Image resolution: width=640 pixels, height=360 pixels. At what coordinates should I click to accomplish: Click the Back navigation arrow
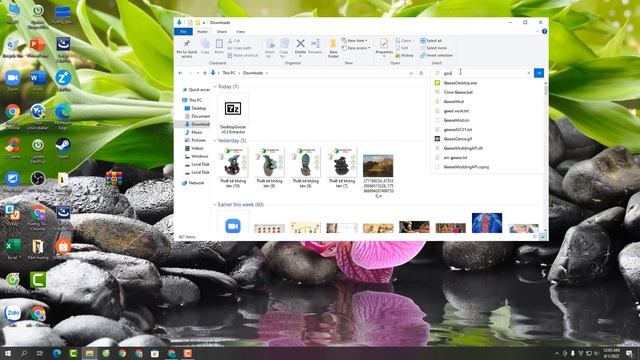pos(180,73)
